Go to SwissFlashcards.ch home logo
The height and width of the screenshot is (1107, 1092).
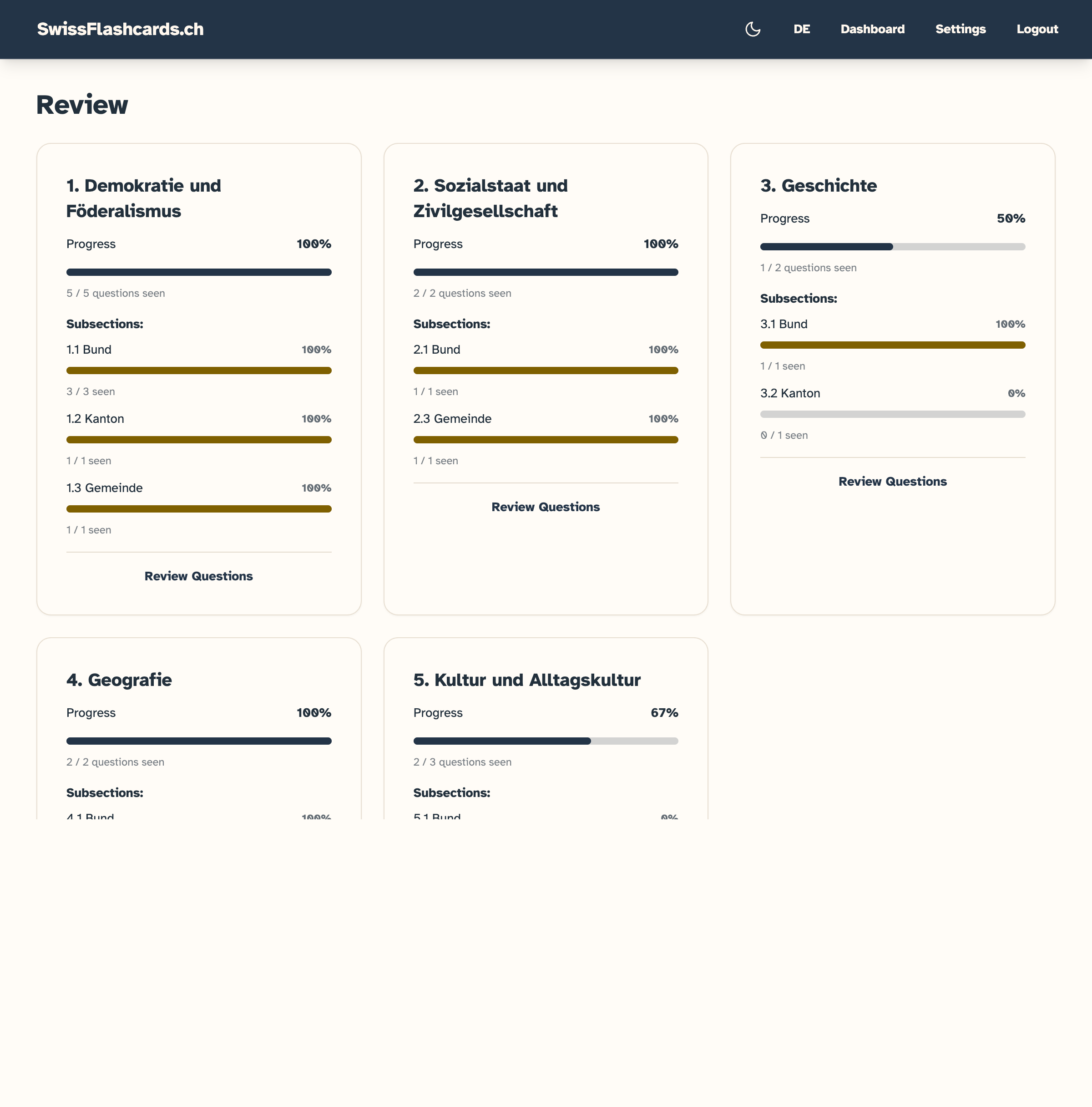click(120, 29)
